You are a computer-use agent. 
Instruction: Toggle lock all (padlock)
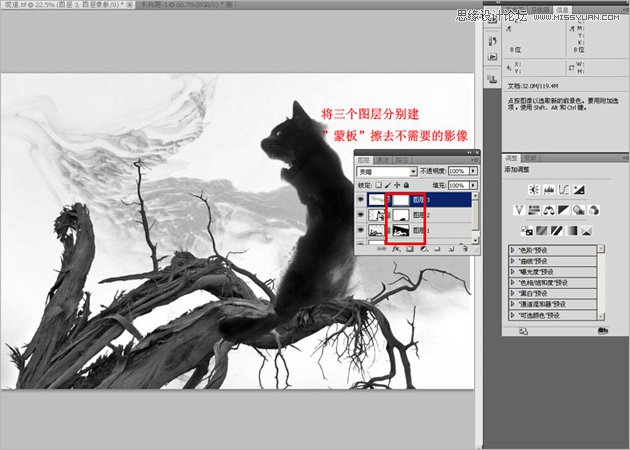[407, 185]
